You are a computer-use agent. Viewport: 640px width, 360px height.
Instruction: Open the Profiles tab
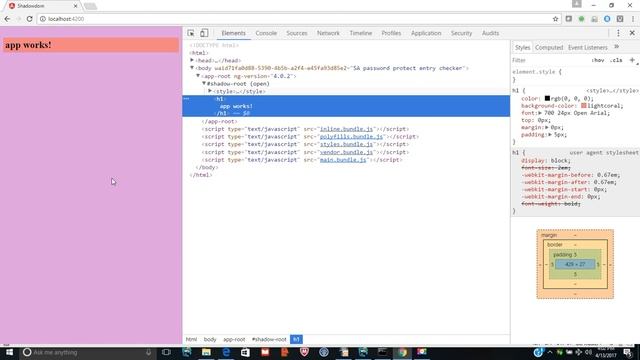pos(391,33)
